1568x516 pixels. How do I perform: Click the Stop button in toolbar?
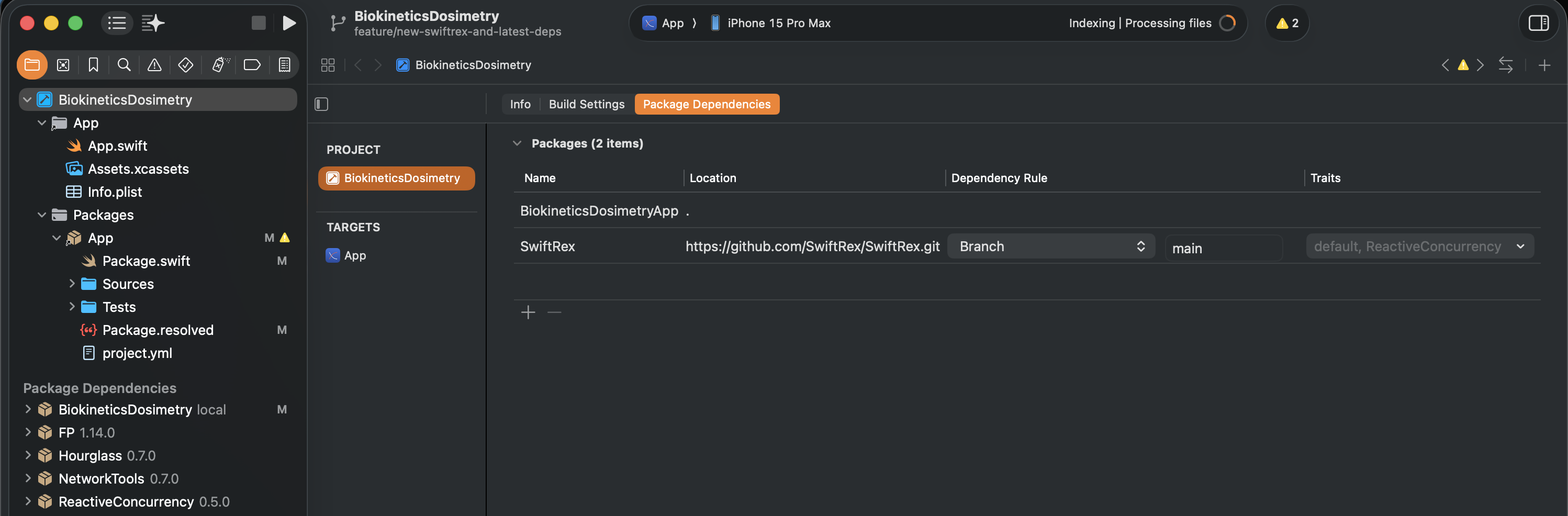pos(259,23)
